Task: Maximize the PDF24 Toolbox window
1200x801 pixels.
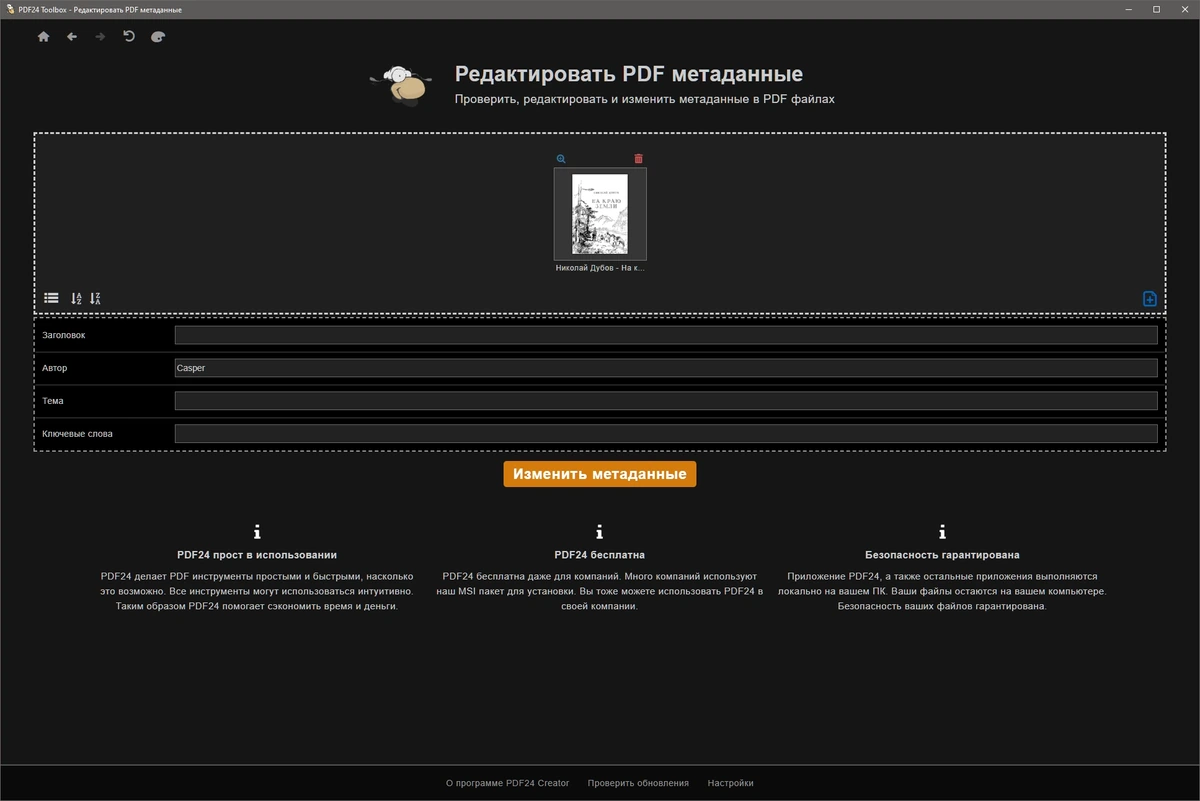Action: pos(1157,9)
